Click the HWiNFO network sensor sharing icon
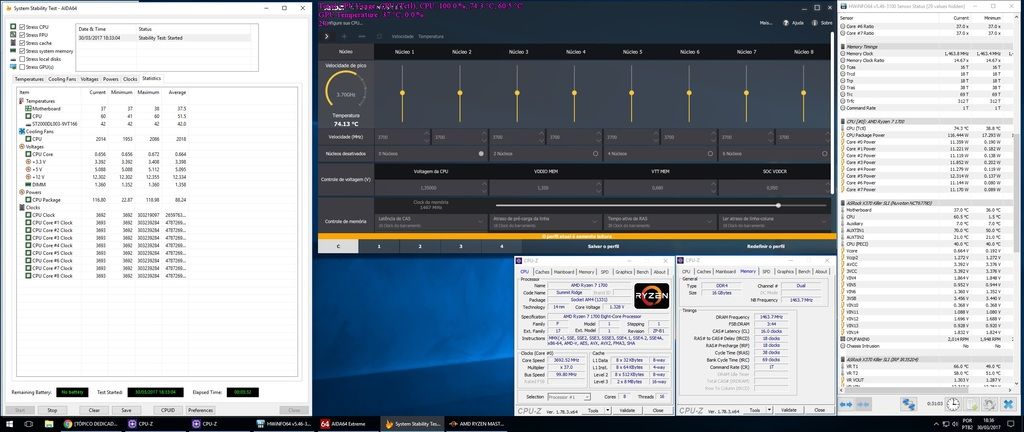 point(909,405)
